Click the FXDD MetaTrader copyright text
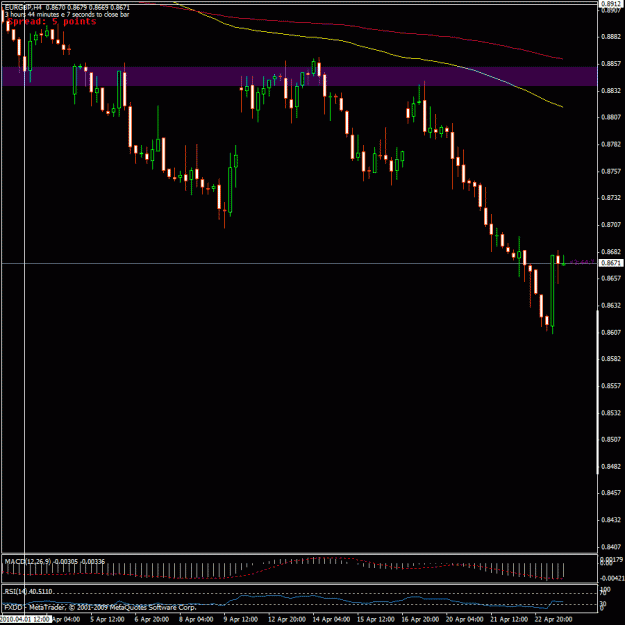The image size is (625, 625). pos(100,607)
